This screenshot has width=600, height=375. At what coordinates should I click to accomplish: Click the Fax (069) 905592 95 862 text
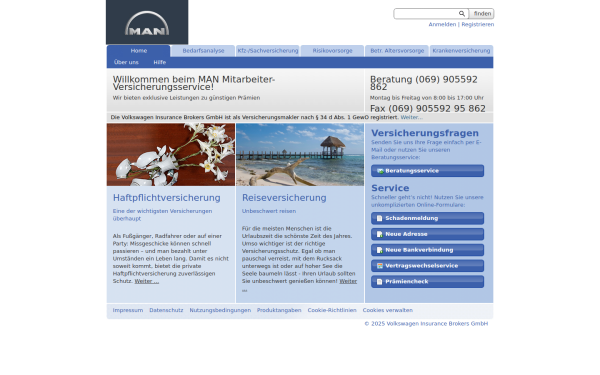pyautogui.click(x=427, y=109)
